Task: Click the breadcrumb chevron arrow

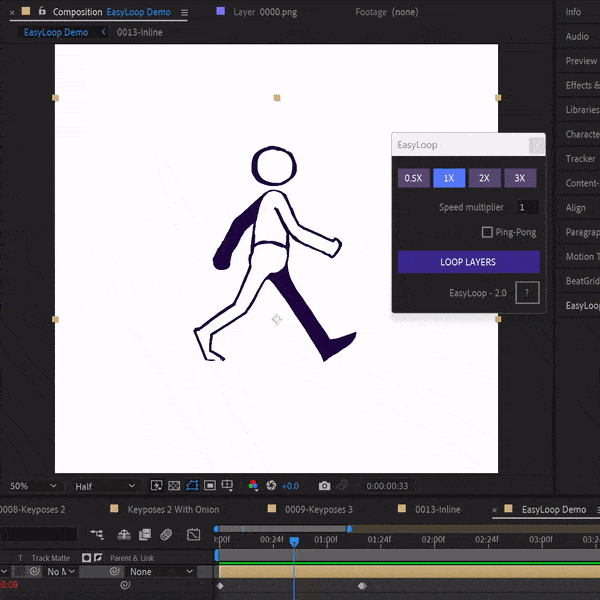Action: (x=103, y=32)
